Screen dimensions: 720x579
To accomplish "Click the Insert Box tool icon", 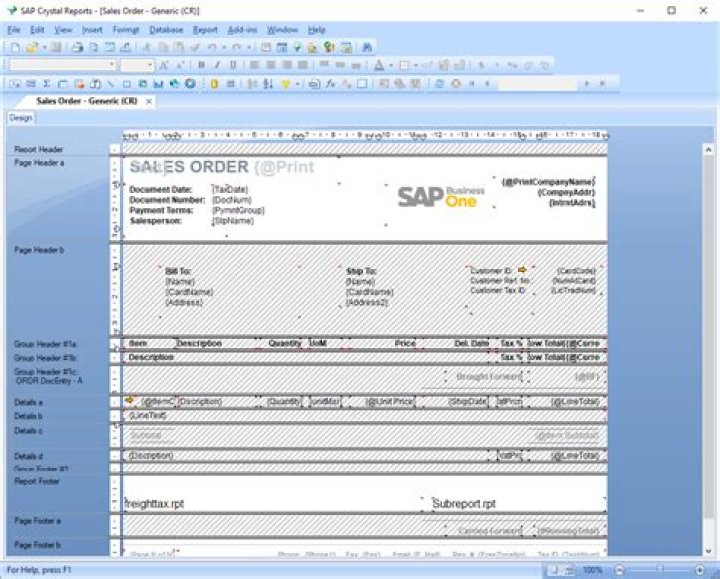I will coord(126,84).
